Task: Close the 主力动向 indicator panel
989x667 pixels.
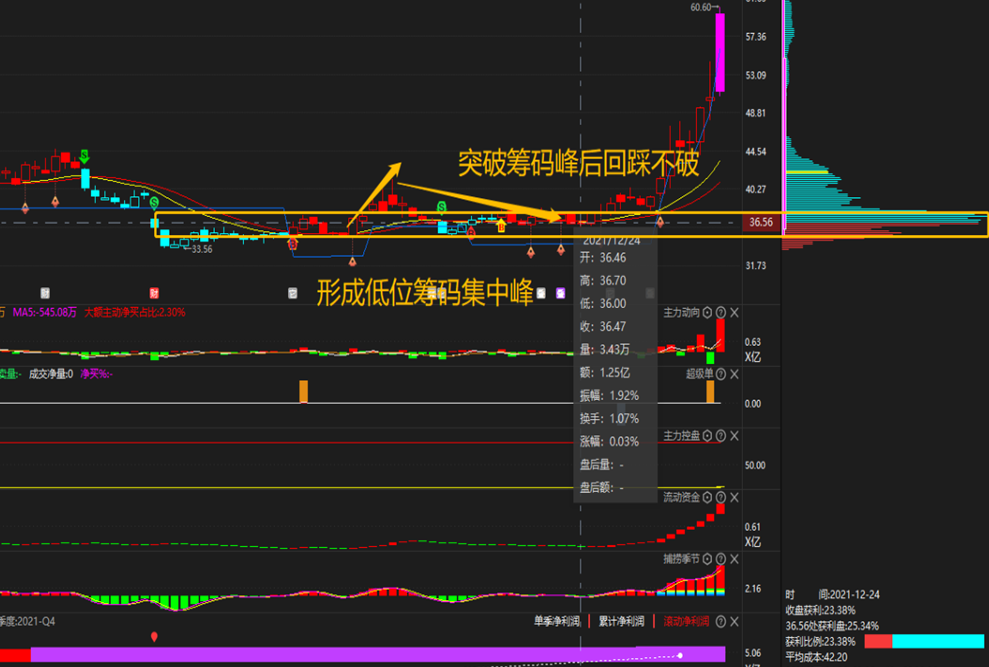Action: point(734,312)
